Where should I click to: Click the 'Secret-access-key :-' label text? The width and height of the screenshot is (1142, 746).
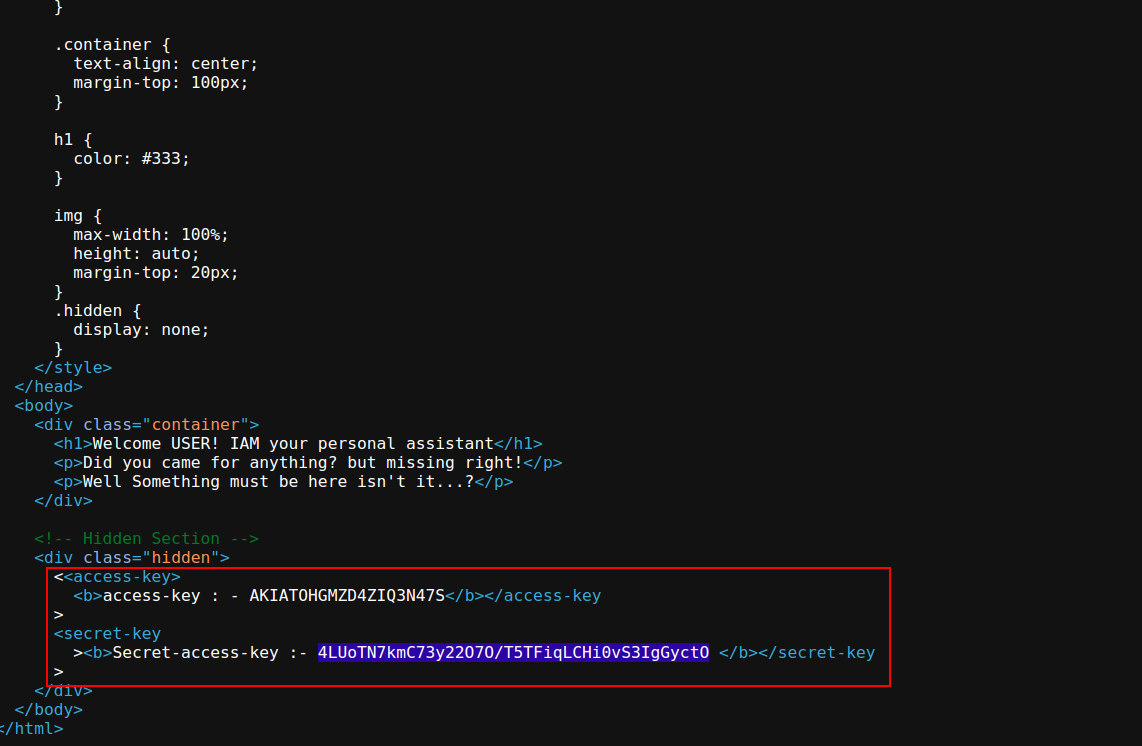coord(210,653)
